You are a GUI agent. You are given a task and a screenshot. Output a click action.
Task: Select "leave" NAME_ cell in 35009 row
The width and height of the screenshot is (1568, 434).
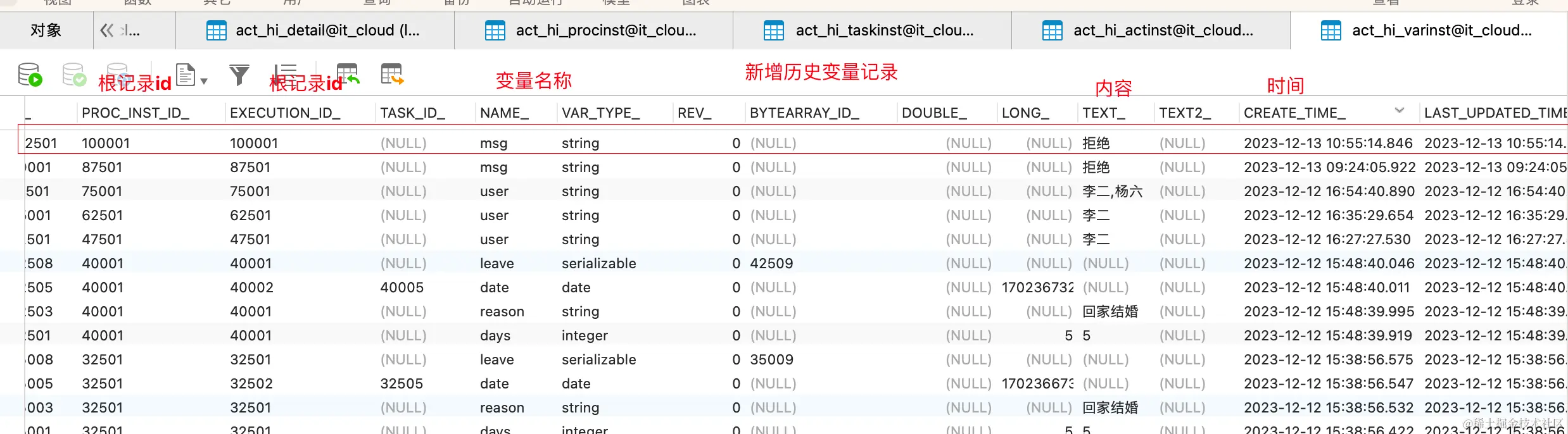click(496, 360)
